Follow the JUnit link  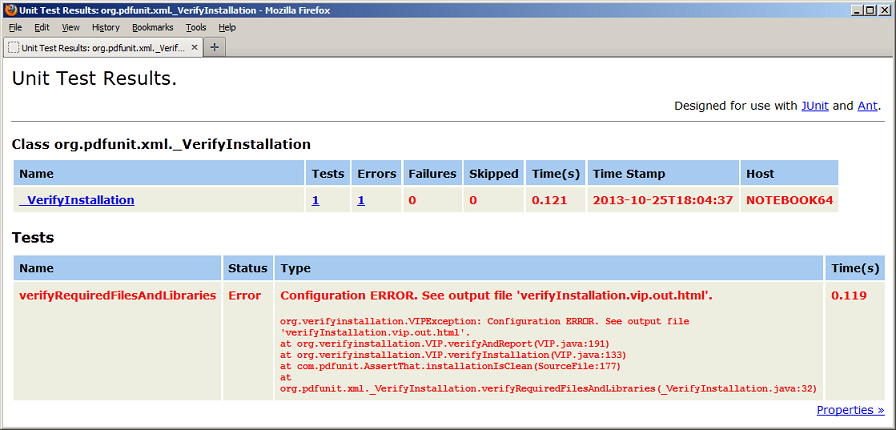(x=814, y=106)
